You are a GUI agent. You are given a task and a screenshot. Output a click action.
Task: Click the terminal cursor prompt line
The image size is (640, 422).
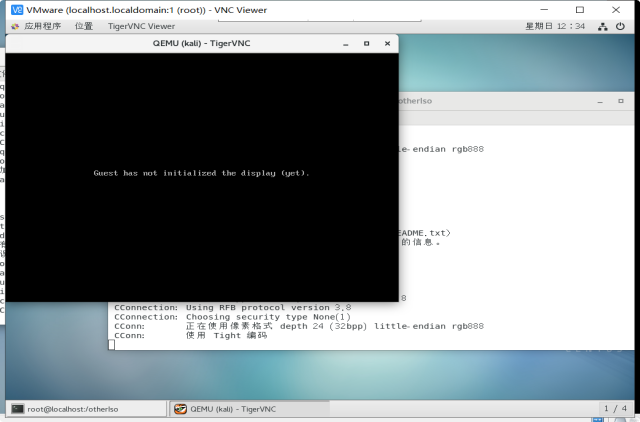click(112, 345)
